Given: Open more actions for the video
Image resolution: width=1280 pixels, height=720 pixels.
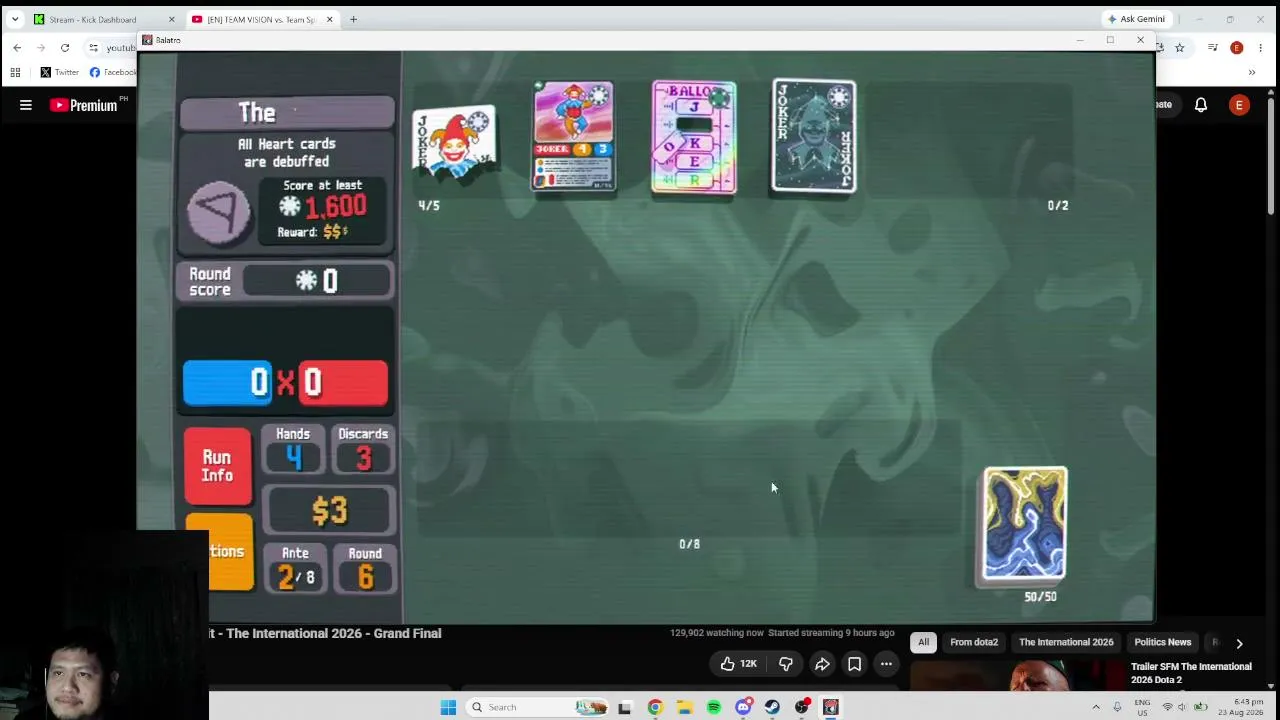Looking at the screenshot, I should coord(886,664).
